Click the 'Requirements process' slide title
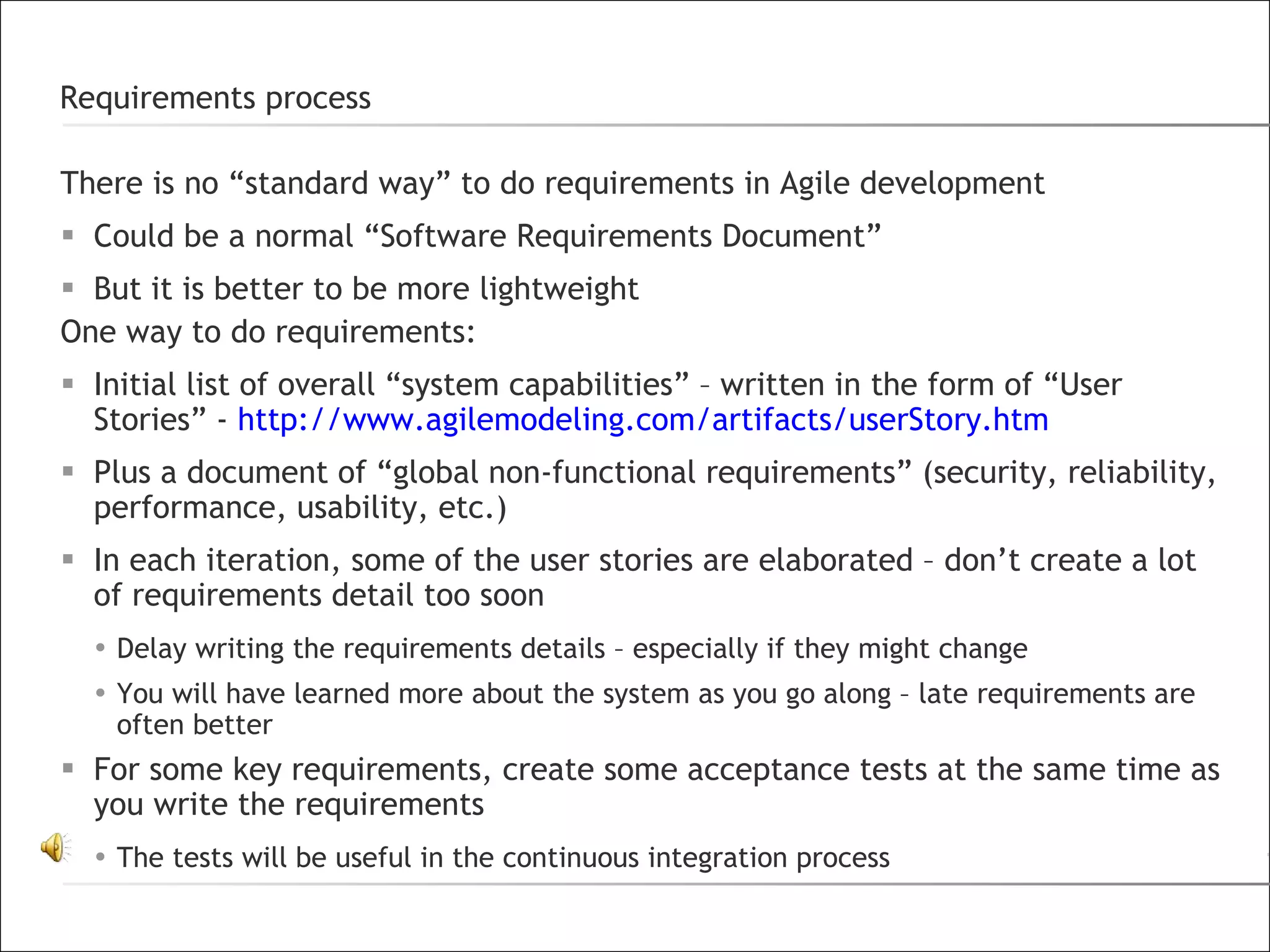Screen dimensions: 1270x952 pos(215,98)
